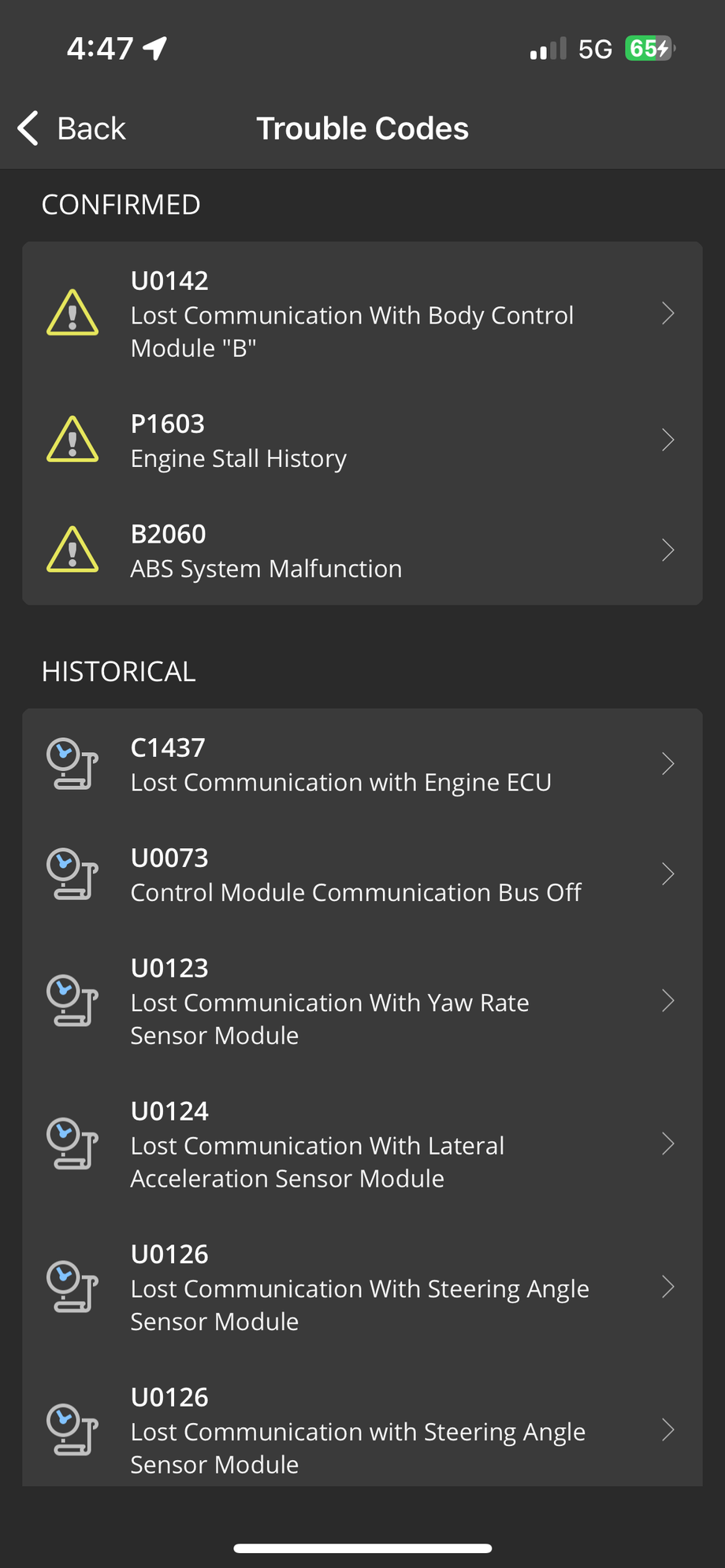
Task: Expand chevron for P1603 Engine Stall History
Action: point(667,439)
